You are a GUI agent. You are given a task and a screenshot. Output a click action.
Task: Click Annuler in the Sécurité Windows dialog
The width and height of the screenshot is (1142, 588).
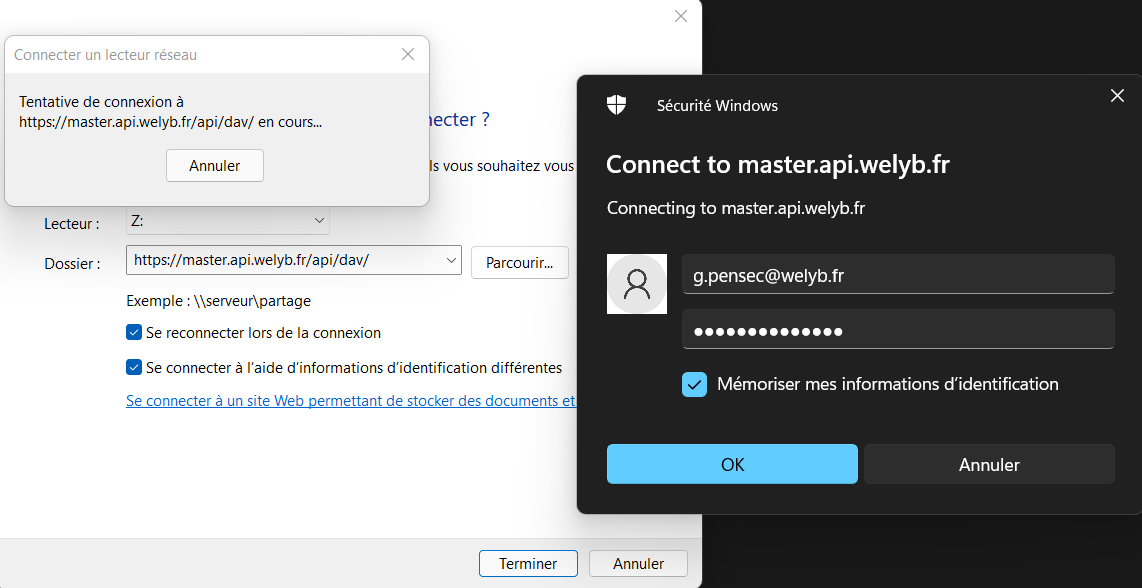tap(989, 464)
